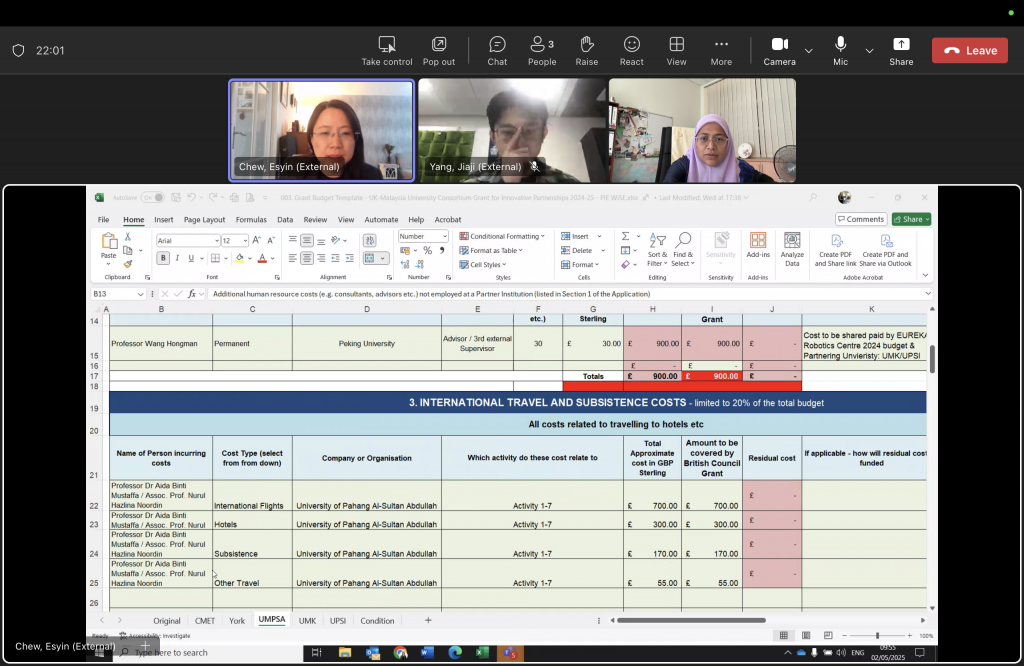Open the React emoji options

(x=632, y=51)
